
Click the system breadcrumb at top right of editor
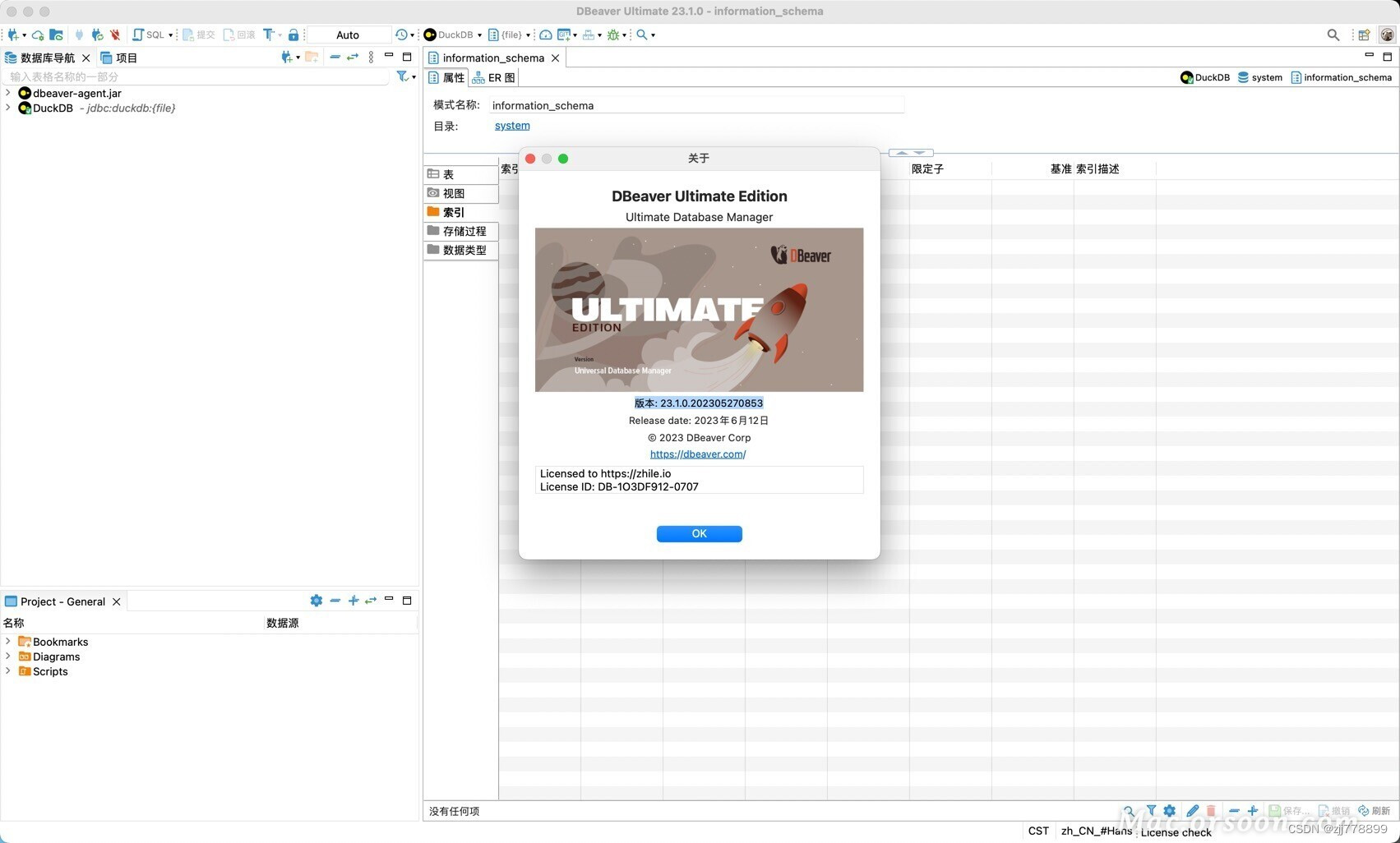tap(1260, 77)
